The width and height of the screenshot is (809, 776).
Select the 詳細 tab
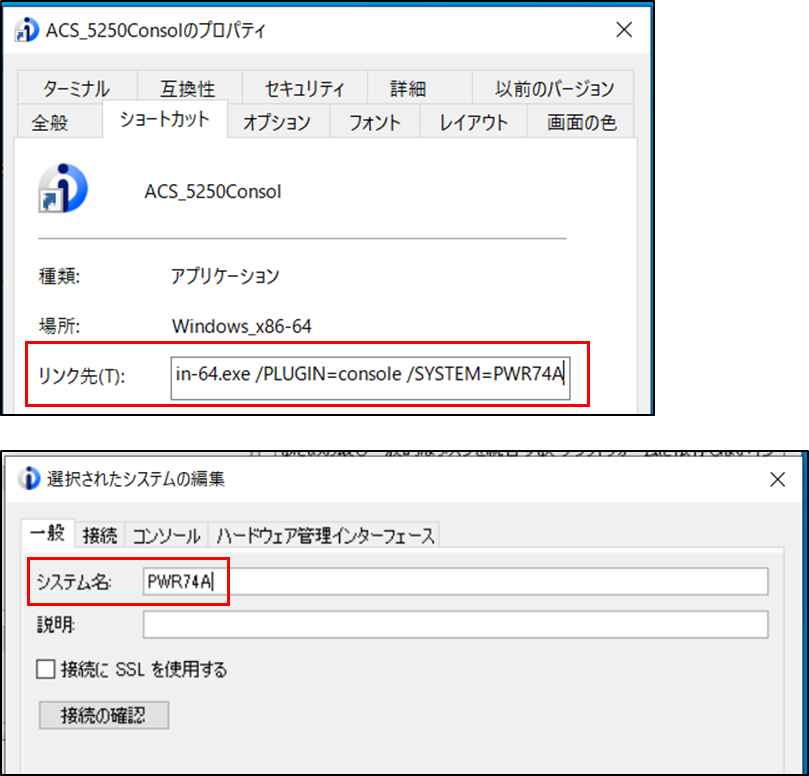(419, 88)
